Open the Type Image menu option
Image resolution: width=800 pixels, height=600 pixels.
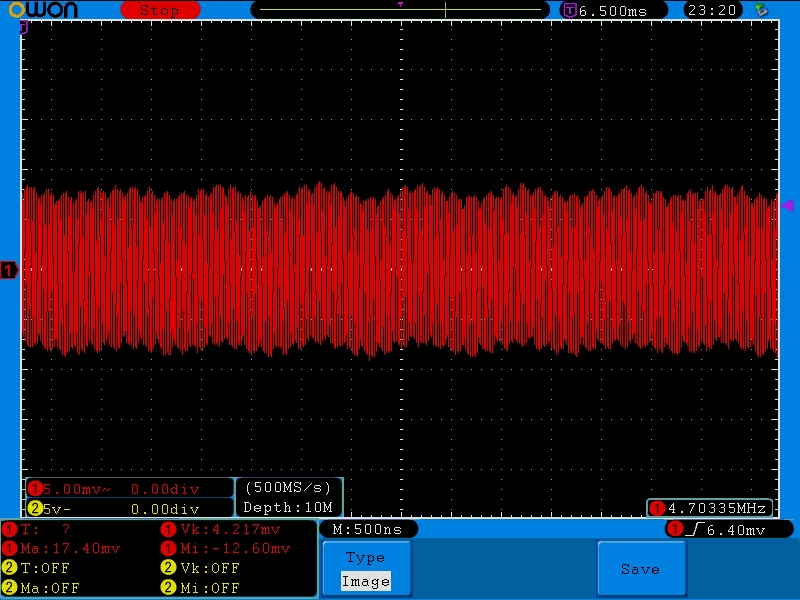[x=366, y=569]
